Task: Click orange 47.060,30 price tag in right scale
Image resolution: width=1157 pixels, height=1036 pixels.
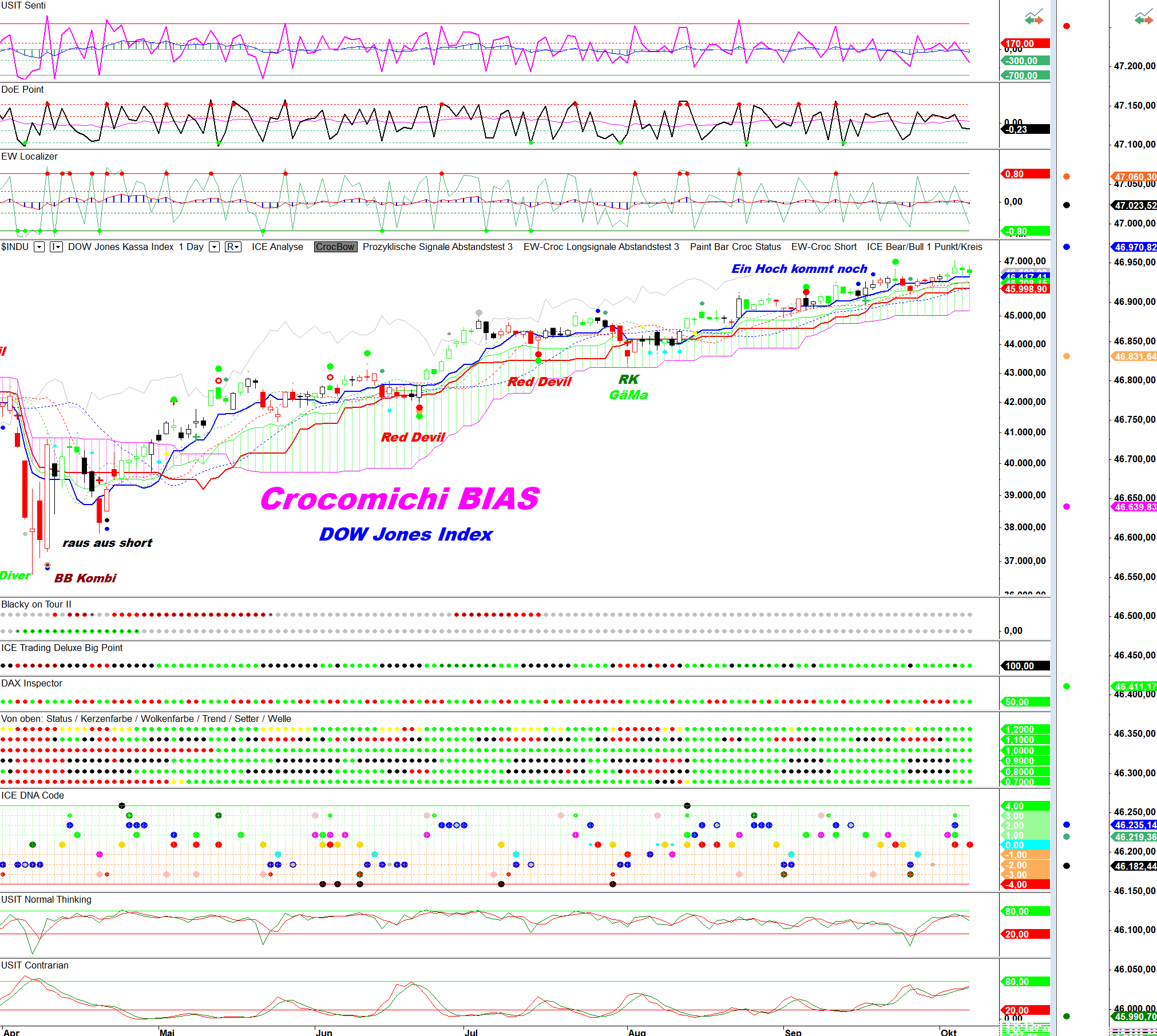Action: point(1134,177)
